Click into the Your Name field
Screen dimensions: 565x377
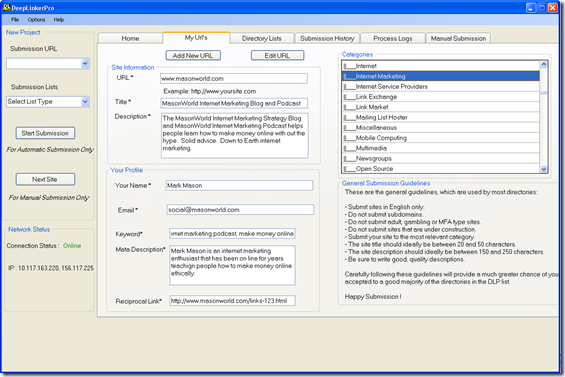click(239, 186)
